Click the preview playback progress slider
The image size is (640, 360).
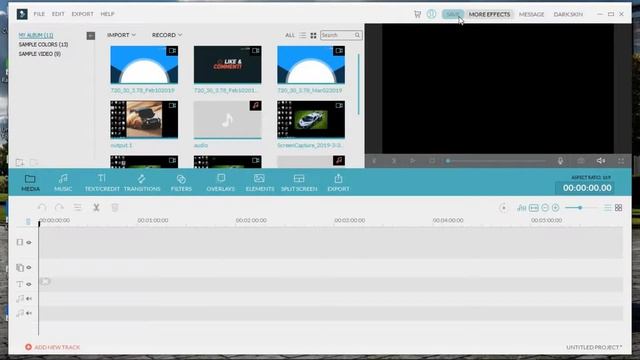(x=496, y=161)
